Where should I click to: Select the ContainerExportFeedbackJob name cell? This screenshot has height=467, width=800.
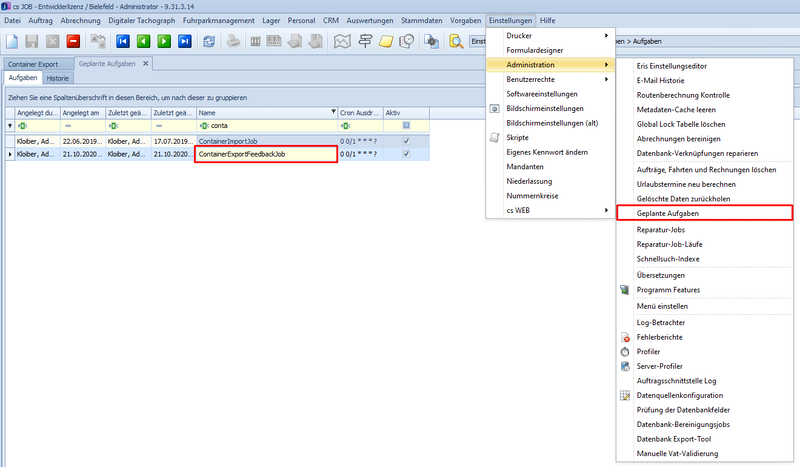point(266,154)
